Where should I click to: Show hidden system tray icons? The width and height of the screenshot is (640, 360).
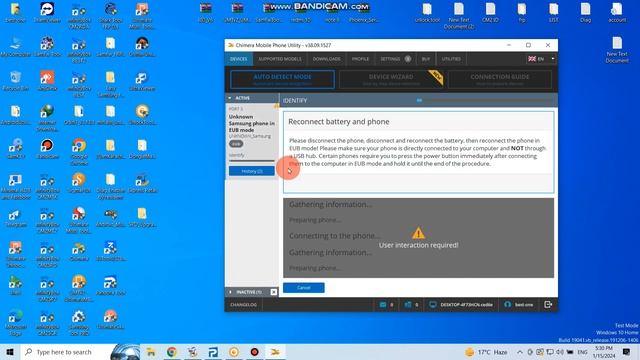tap(520, 352)
